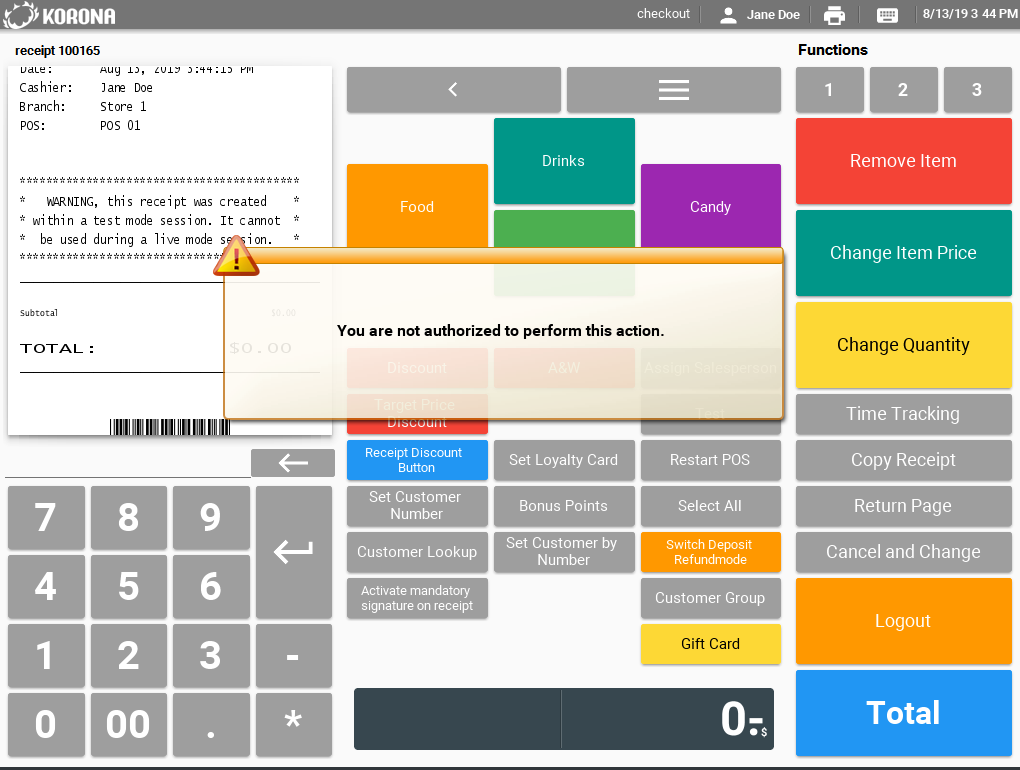The width and height of the screenshot is (1020, 770).
Task: Click the receipt 100165 heading
Action: click(57, 51)
